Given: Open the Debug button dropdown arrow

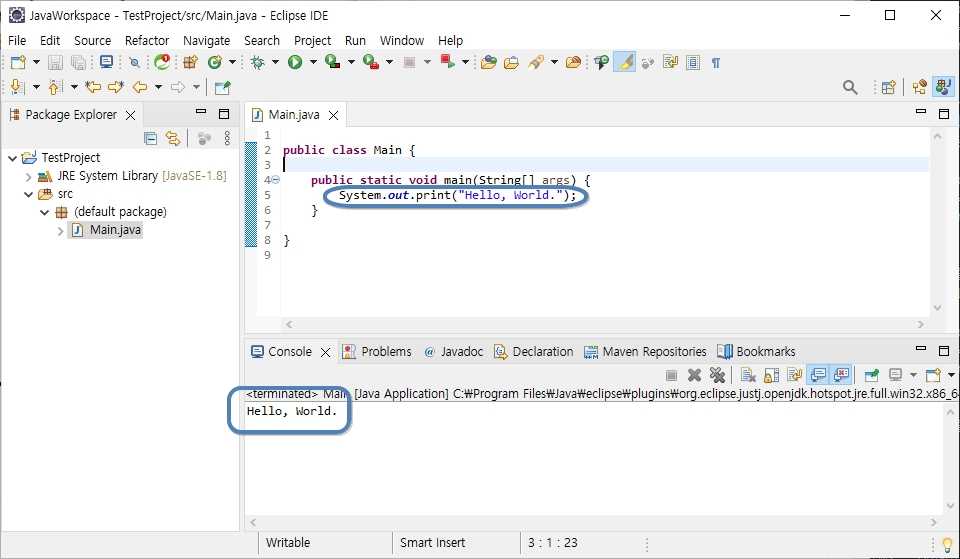Looking at the screenshot, I should point(275,62).
